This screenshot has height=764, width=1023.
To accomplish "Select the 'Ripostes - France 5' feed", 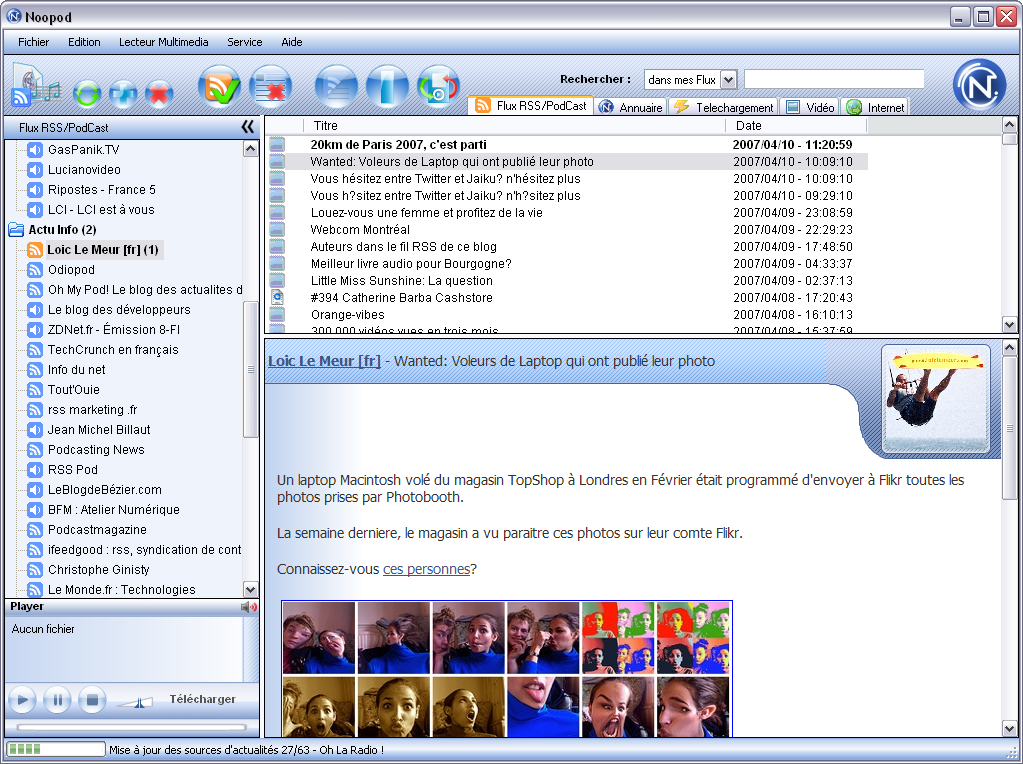I will (102, 190).
